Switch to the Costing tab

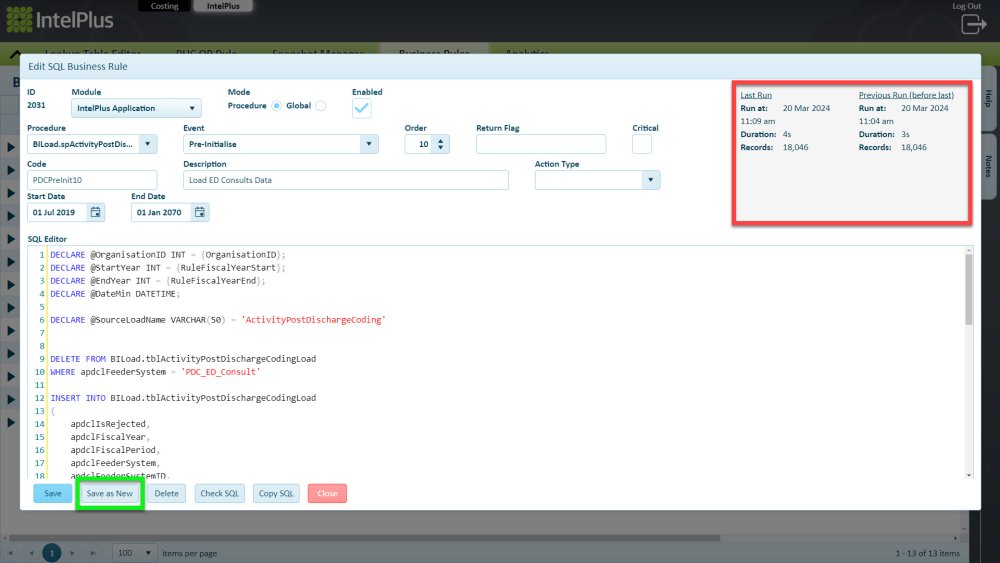point(165,6)
